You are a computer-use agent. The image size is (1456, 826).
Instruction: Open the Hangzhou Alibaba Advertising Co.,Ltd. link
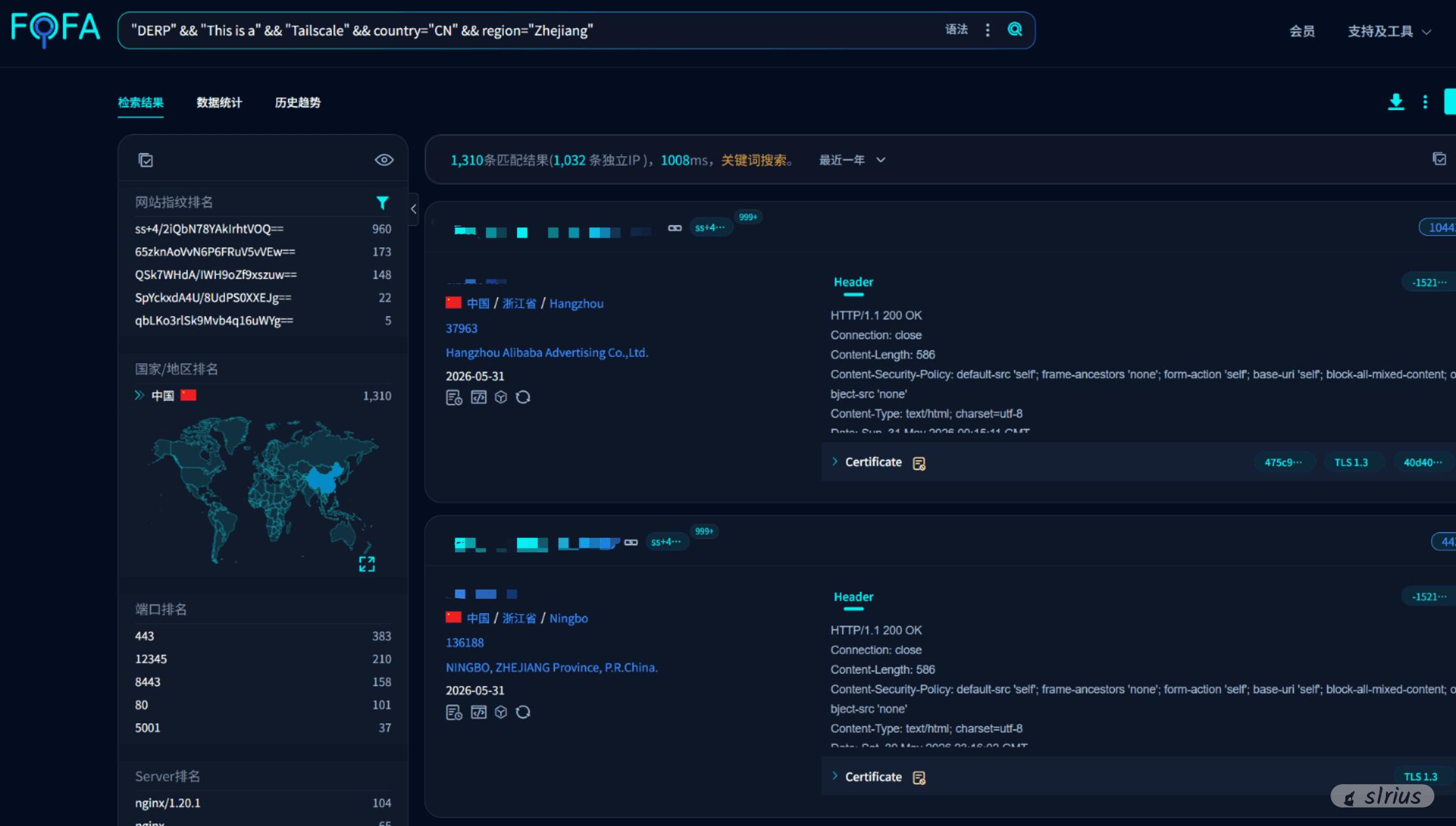click(547, 353)
